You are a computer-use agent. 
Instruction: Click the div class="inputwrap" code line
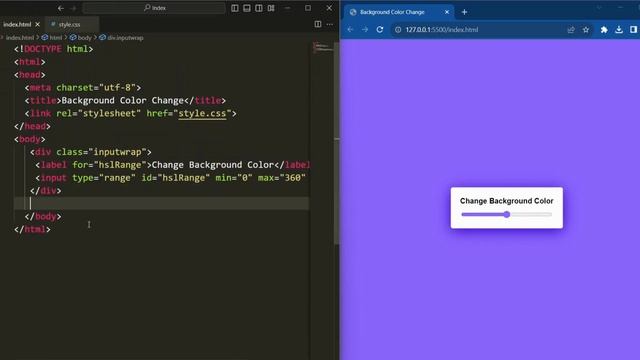tap(91, 152)
